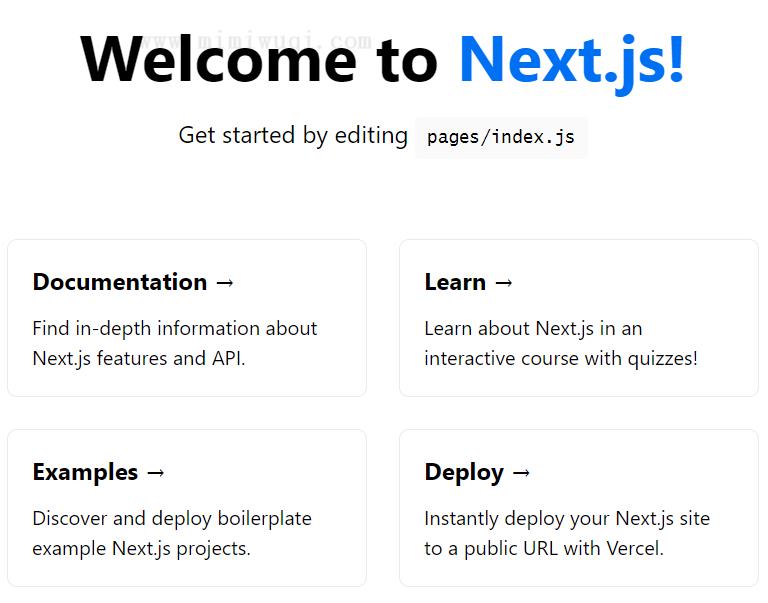Click the arrow beside Deploy
Image resolution: width=768 pixels, height=603 pixels.
click(x=521, y=473)
